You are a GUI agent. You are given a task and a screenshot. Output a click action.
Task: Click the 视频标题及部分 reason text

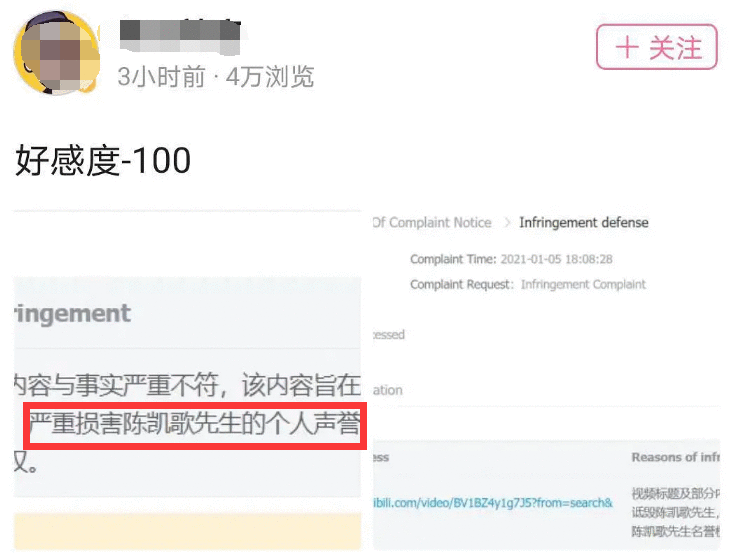676,493
